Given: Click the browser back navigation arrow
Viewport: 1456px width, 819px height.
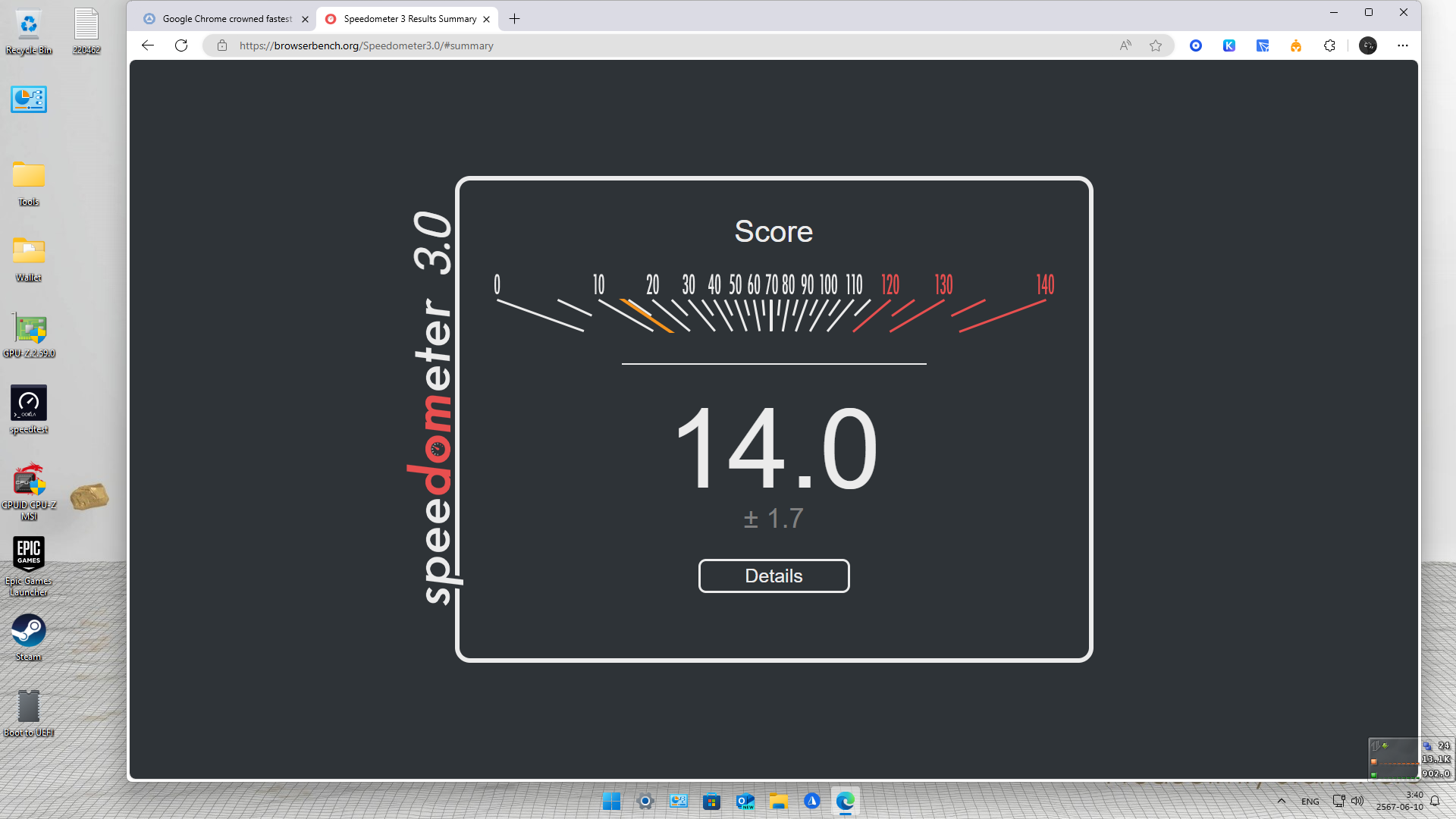Looking at the screenshot, I should 148,45.
